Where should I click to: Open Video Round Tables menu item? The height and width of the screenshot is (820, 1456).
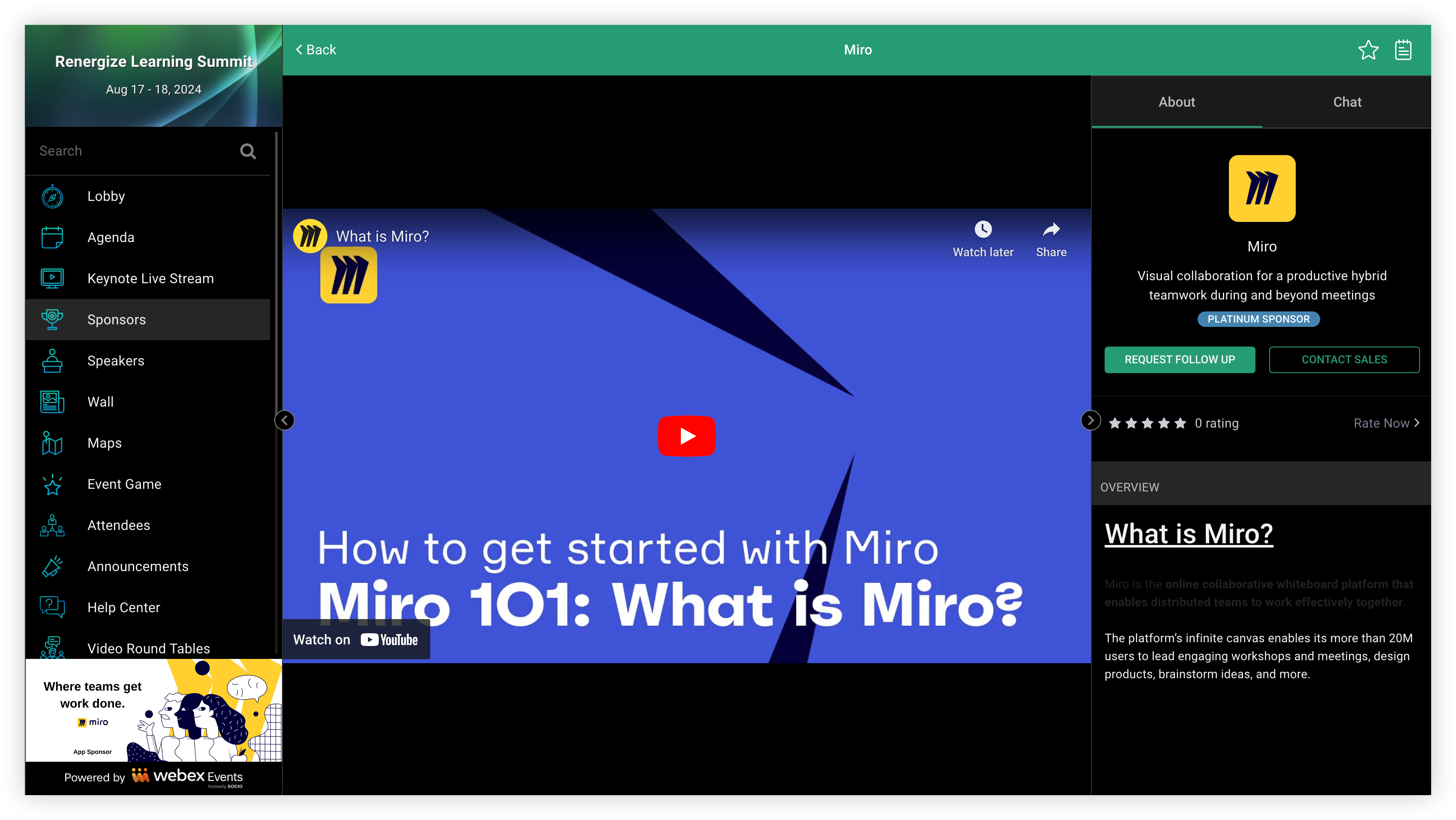pos(147,644)
